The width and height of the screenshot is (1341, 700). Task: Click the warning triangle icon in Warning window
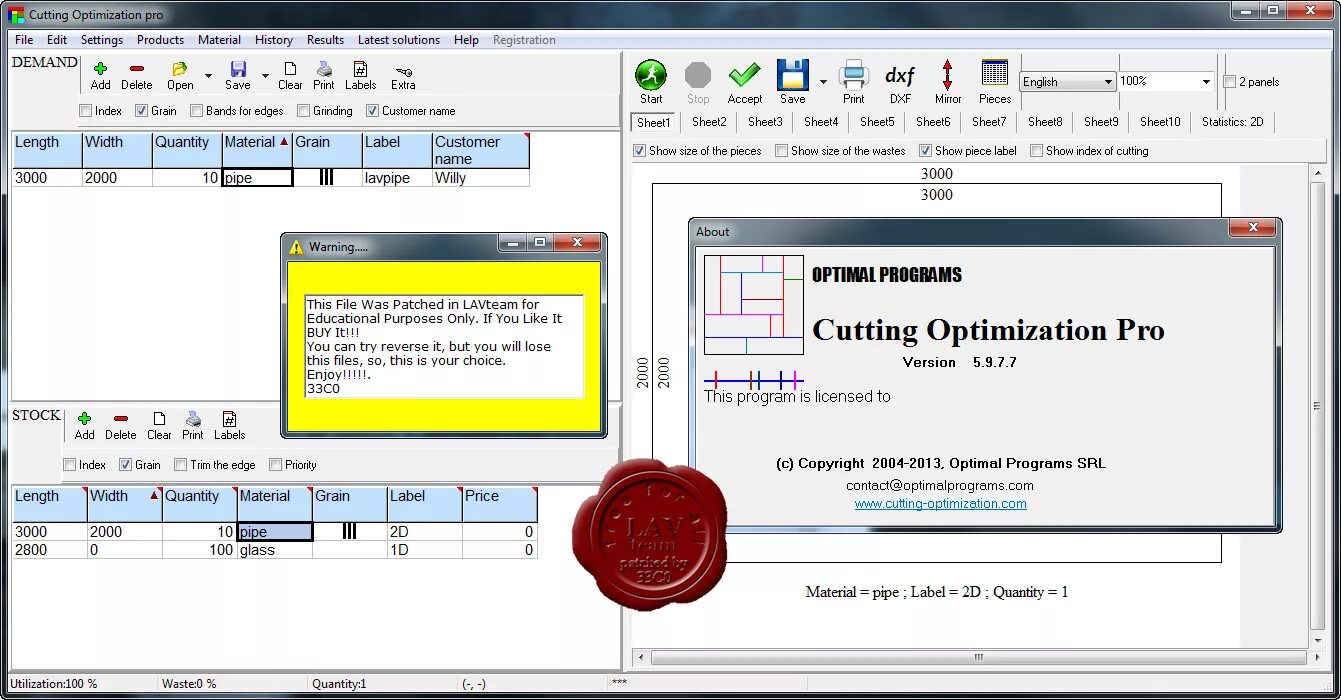pyautogui.click(x=296, y=247)
